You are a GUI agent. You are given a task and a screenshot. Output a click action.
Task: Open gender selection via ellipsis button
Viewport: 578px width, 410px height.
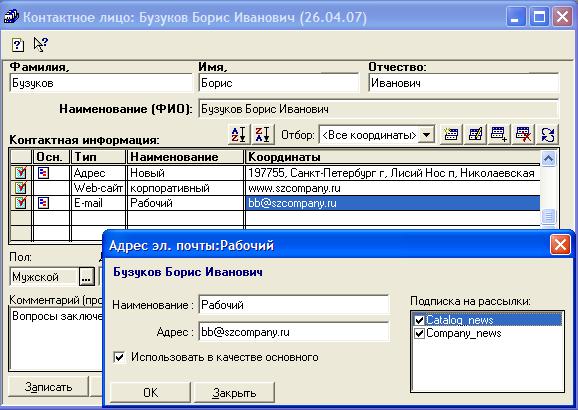[x=86, y=277]
